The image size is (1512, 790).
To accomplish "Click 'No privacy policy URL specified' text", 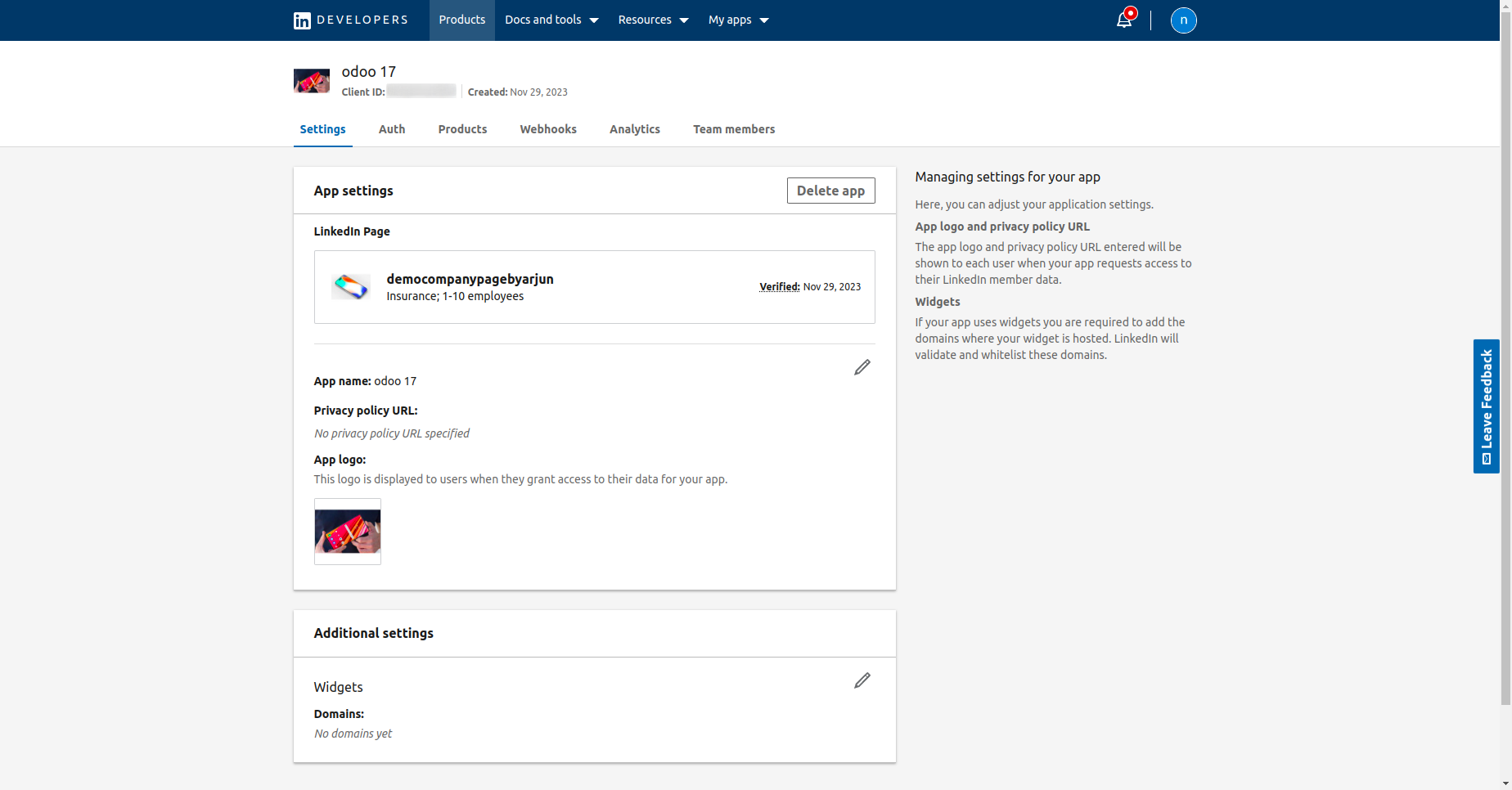I will (x=392, y=433).
